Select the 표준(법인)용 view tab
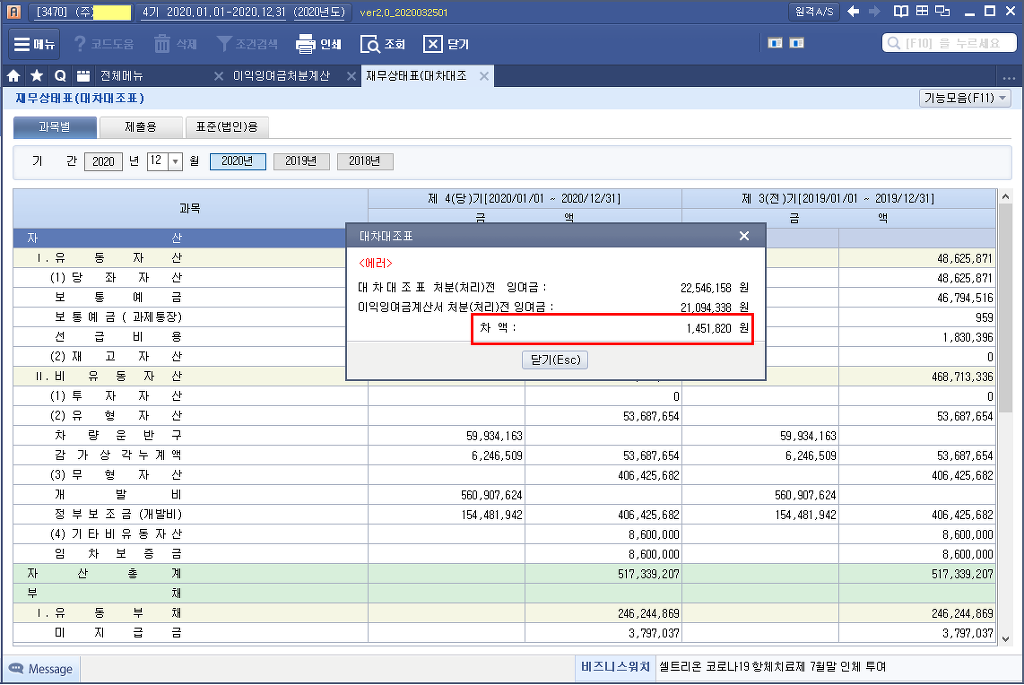The width and height of the screenshot is (1024, 685). click(x=227, y=127)
